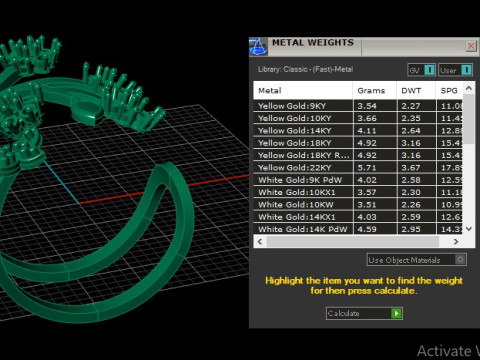Click the vertical scrollbar thumb
Image resolution: width=480 pixels, height=360 pixels.
[x=469, y=119]
